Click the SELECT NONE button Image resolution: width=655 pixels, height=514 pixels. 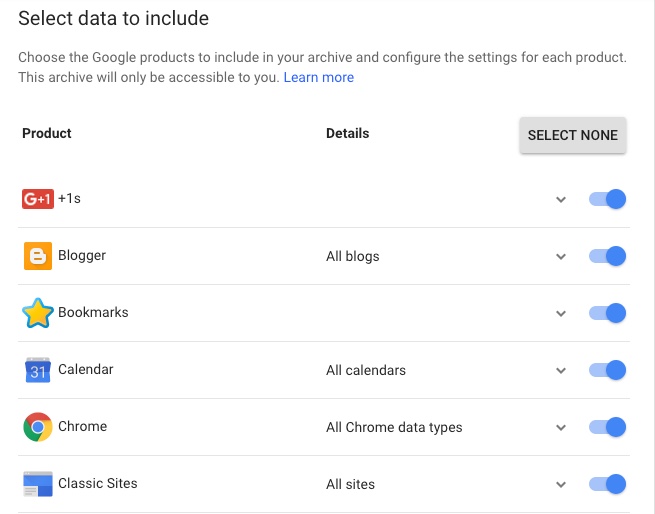click(x=573, y=135)
